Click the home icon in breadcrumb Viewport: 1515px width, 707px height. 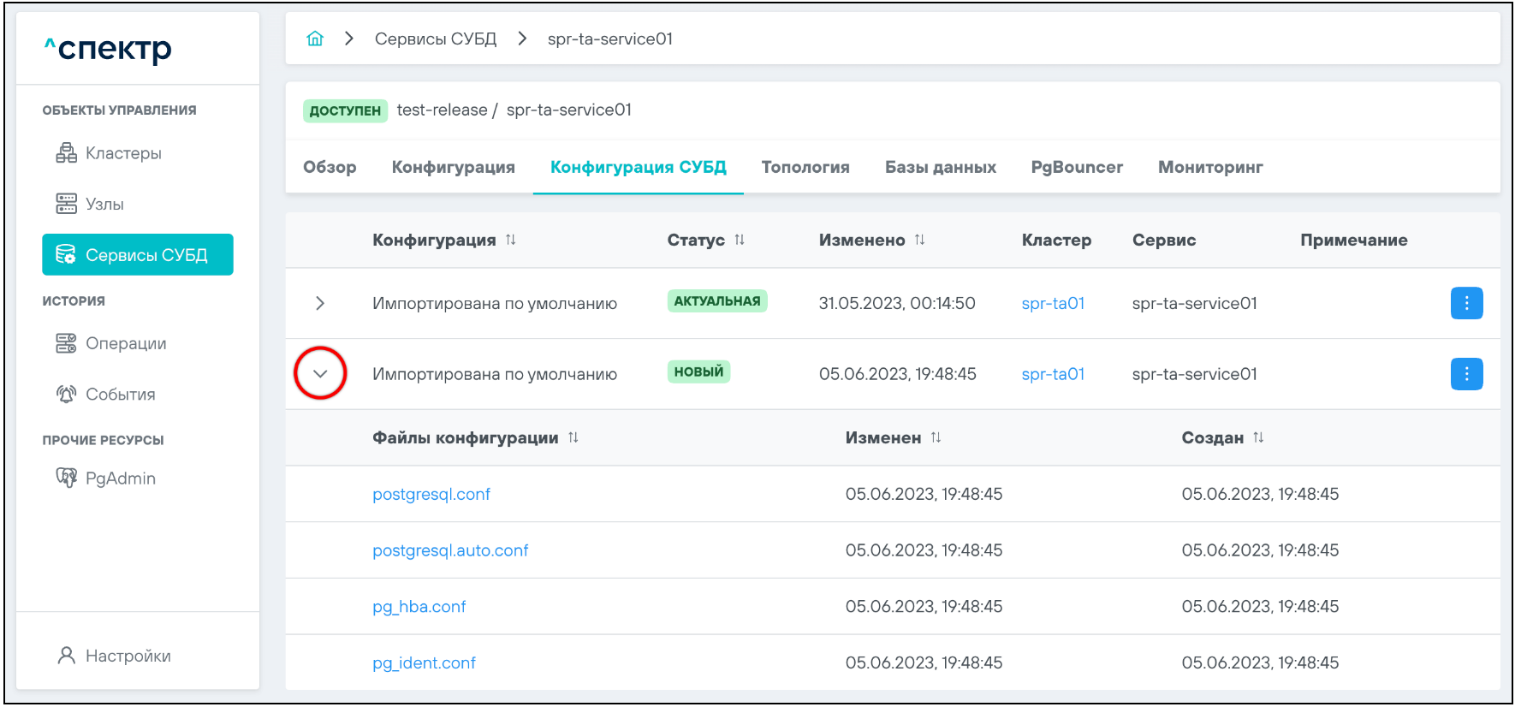[x=315, y=39]
